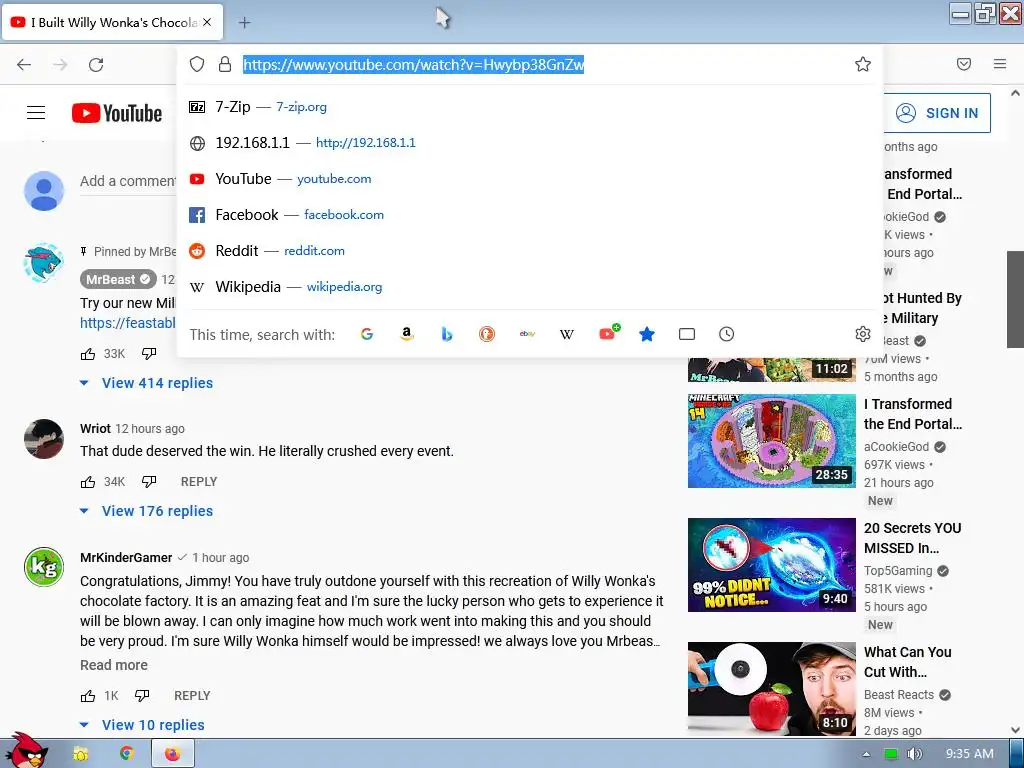Choose the Facebook suggestion
The image size is (1024, 768).
529,214
